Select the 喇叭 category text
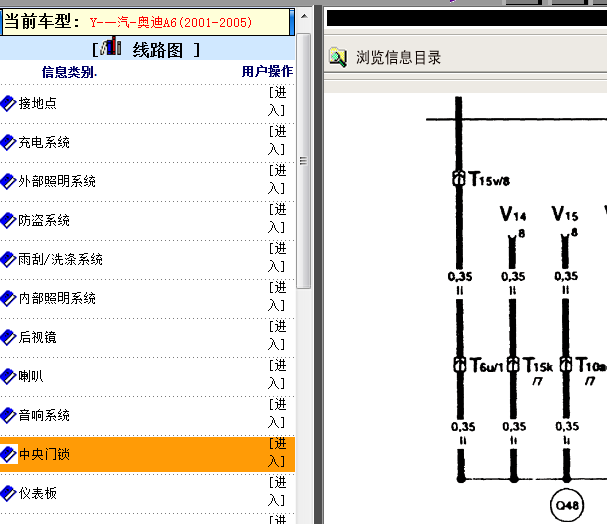Viewport: 607px width, 524px height. tap(31, 376)
